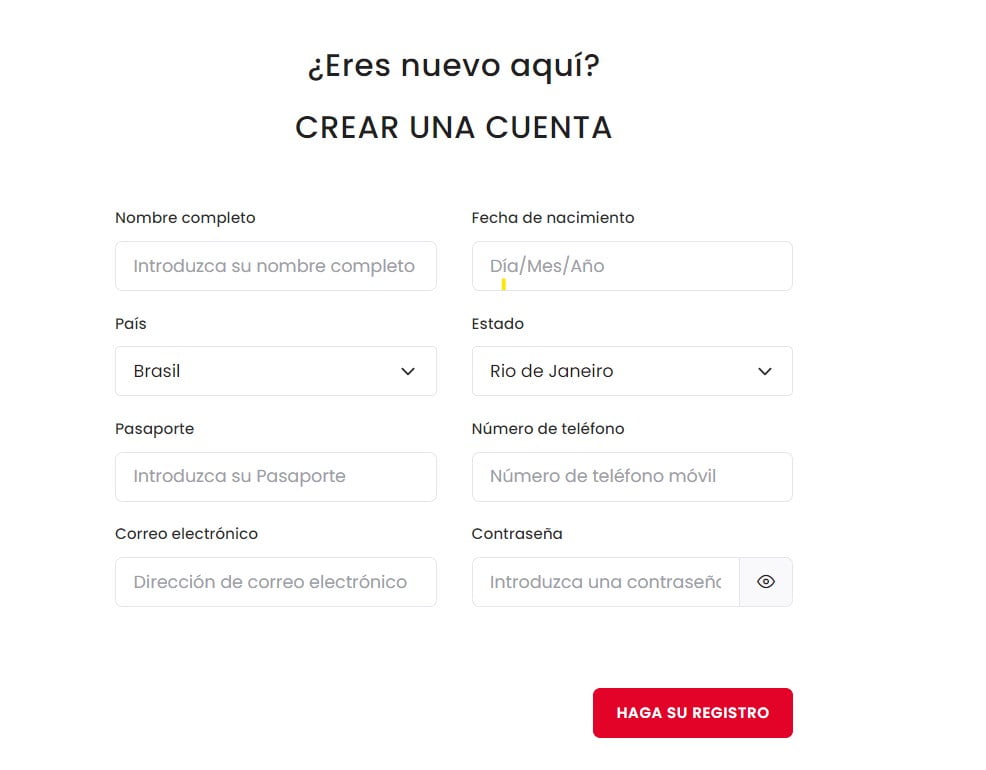Image resolution: width=986 pixels, height=770 pixels.
Task: Expand the Estado dropdown showing Rio de Janeiro
Action: tap(632, 371)
